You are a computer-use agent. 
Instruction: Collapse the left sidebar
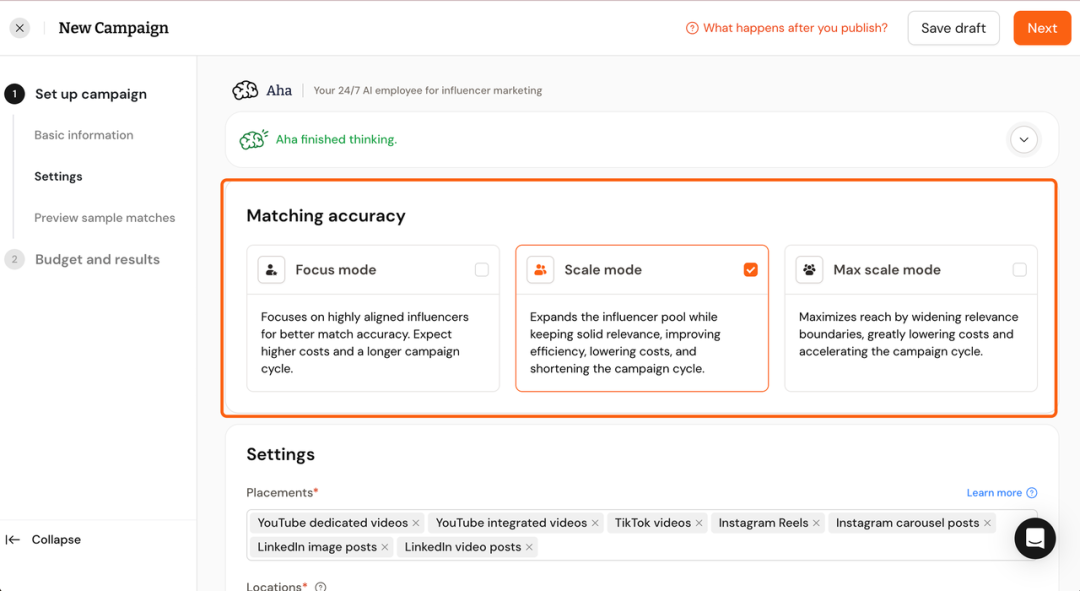(x=44, y=540)
